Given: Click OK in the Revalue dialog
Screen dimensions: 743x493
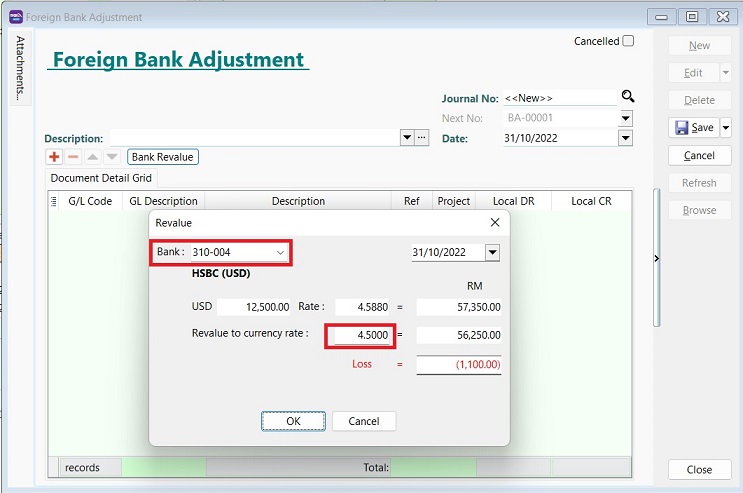Looking at the screenshot, I should coord(293,421).
